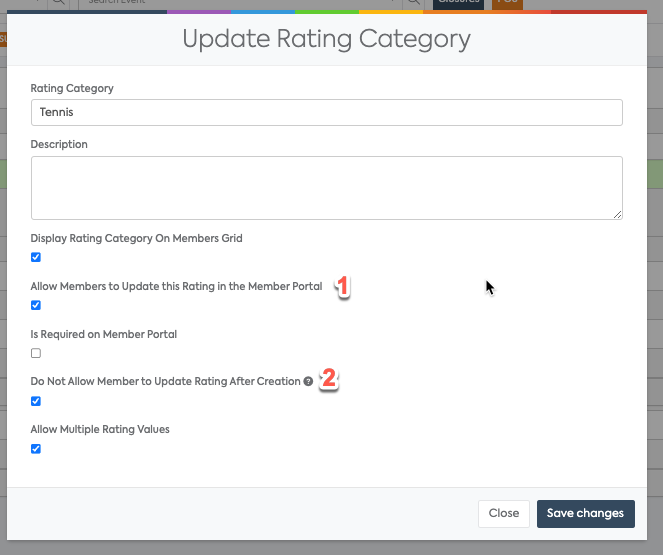The image size is (663, 555).
Task: Click the red number 2 annotation marker
Action: click(328, 380)
